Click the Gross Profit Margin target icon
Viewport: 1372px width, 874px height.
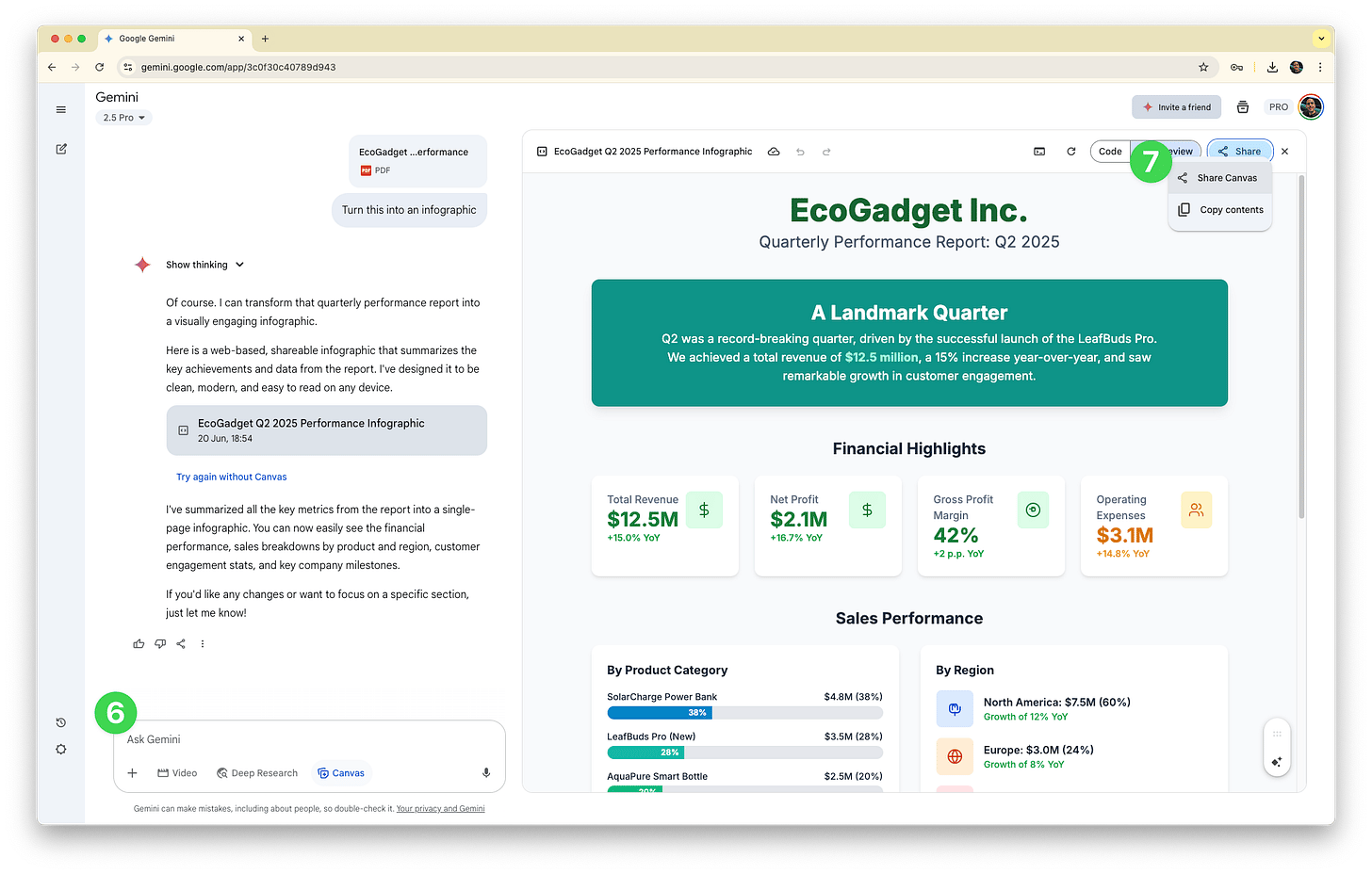tap(1033, 510)
